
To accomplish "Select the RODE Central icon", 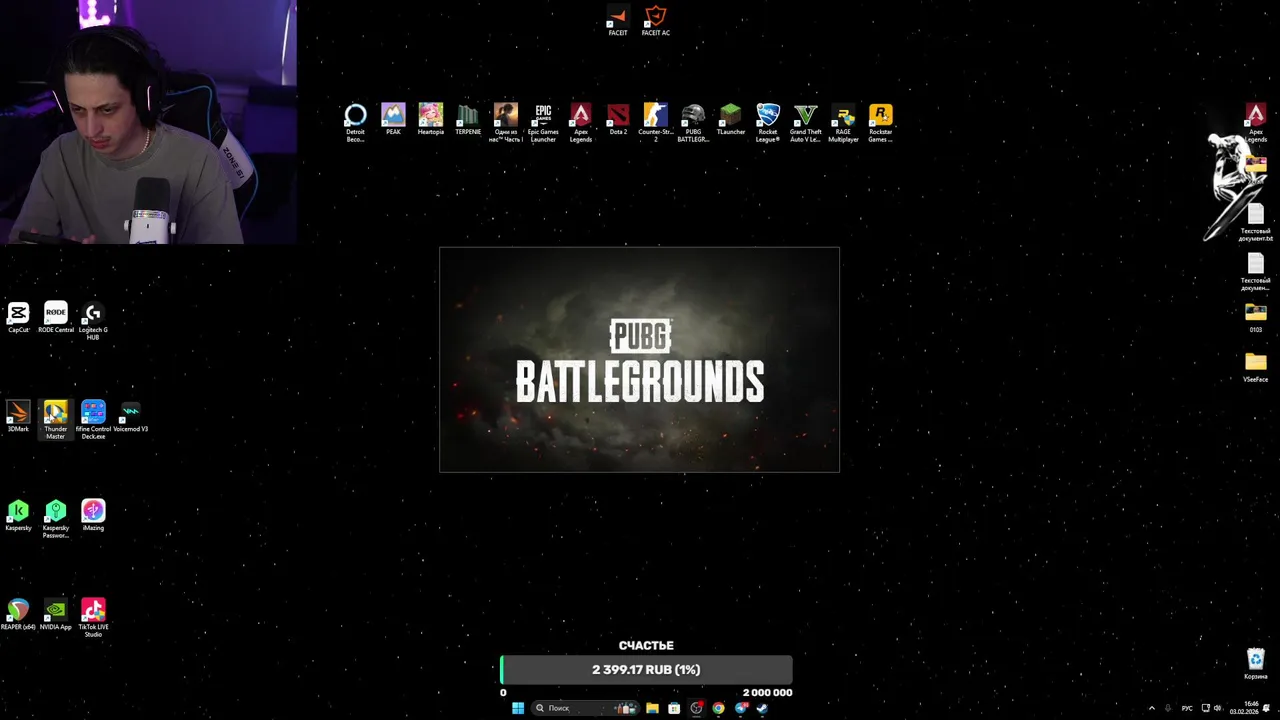I will [x=56, y=318].
